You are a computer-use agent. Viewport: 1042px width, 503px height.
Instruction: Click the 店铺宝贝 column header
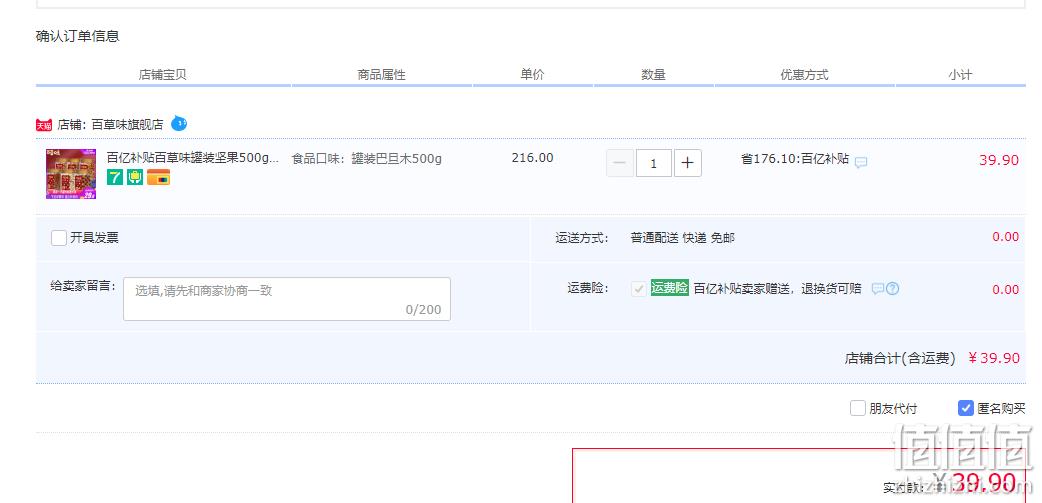163,75
